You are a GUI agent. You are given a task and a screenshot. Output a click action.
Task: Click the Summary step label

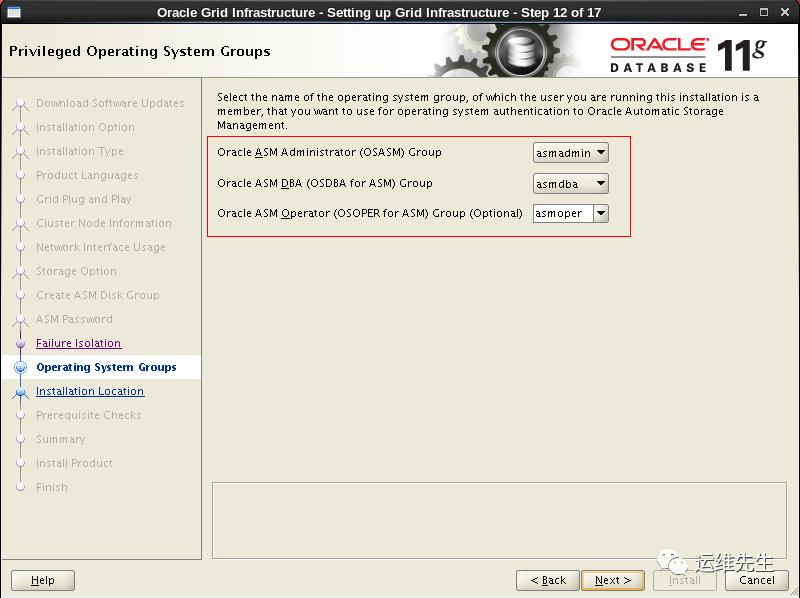tap(61, 439)
